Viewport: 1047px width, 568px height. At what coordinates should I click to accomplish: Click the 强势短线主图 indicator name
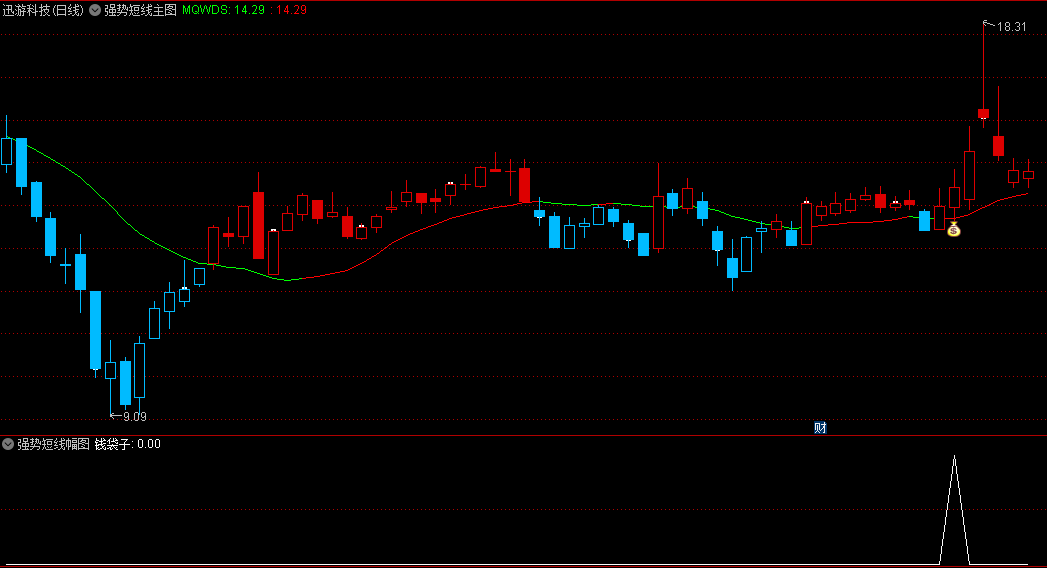pyautogui.click(x=140, y=10)
